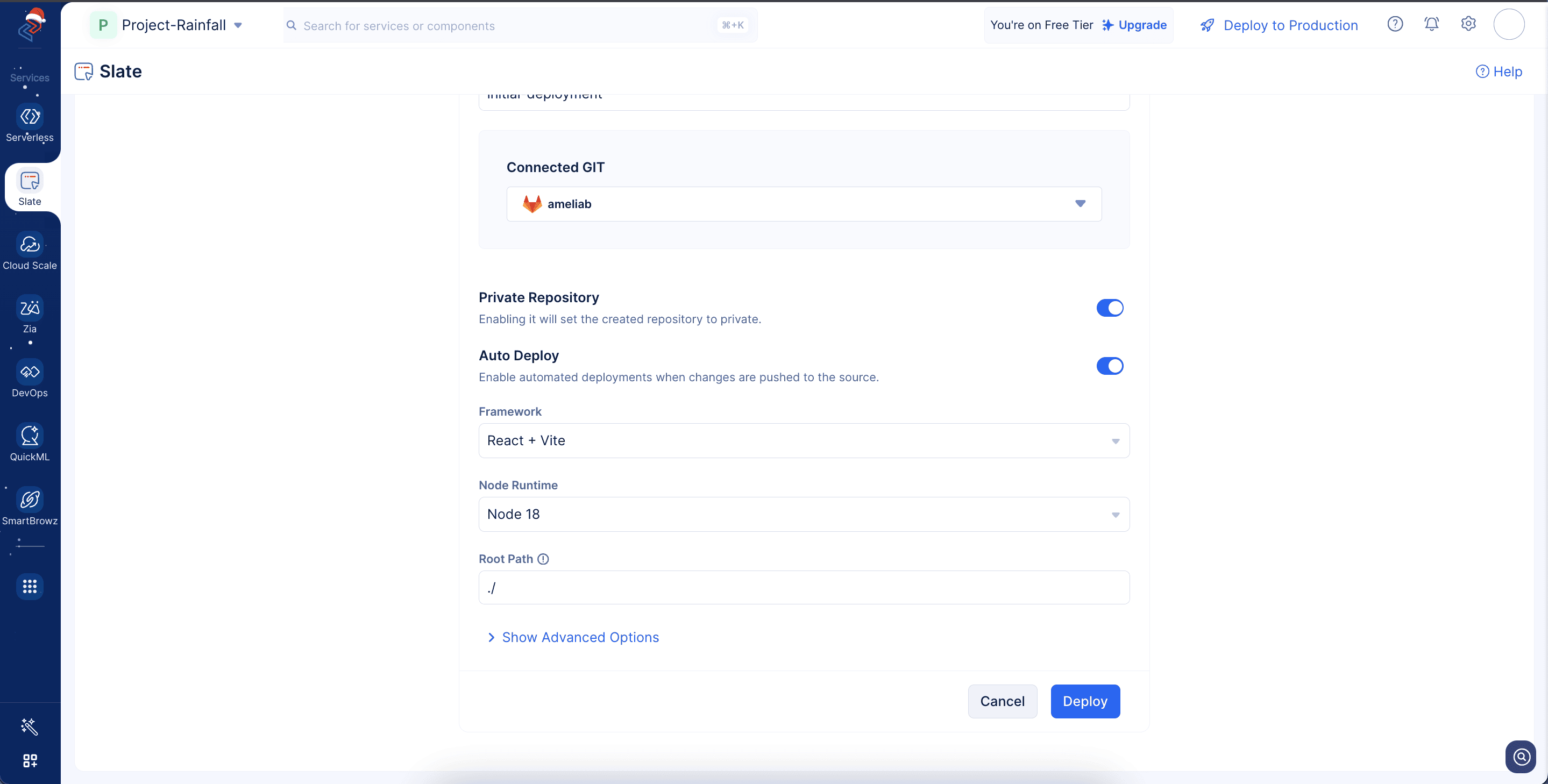This screenshot has width=1548, height=784.
Task: Toggle the Private Repository switch
Action: [1109, 308]
